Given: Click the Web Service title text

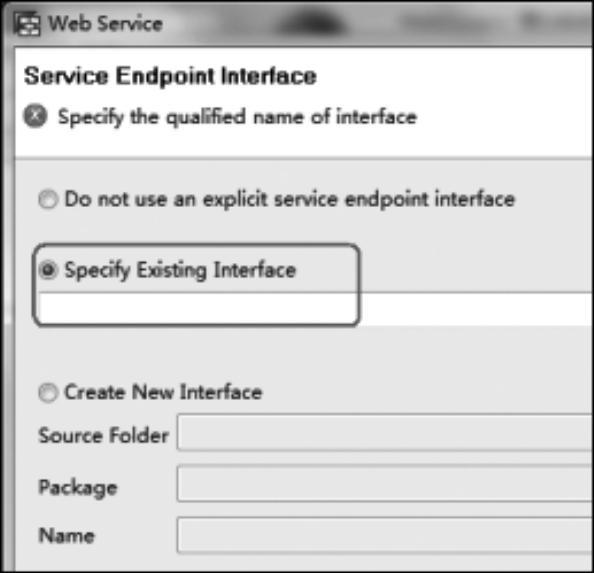Looking at the screenshot, I should [x=106, y=23].
